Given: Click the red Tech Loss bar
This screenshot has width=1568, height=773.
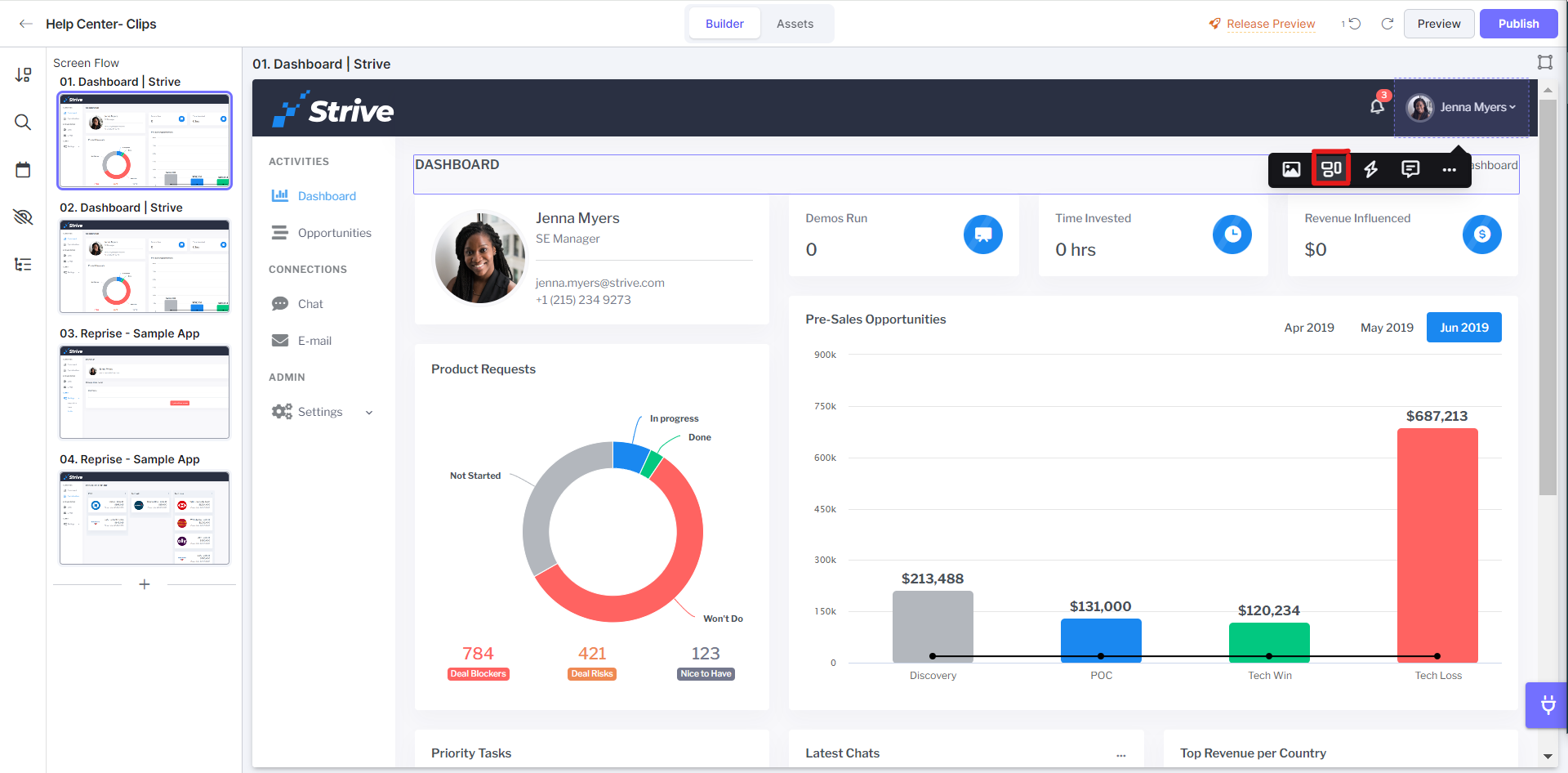Looking at the screenshot, I should coord(1437,545).
